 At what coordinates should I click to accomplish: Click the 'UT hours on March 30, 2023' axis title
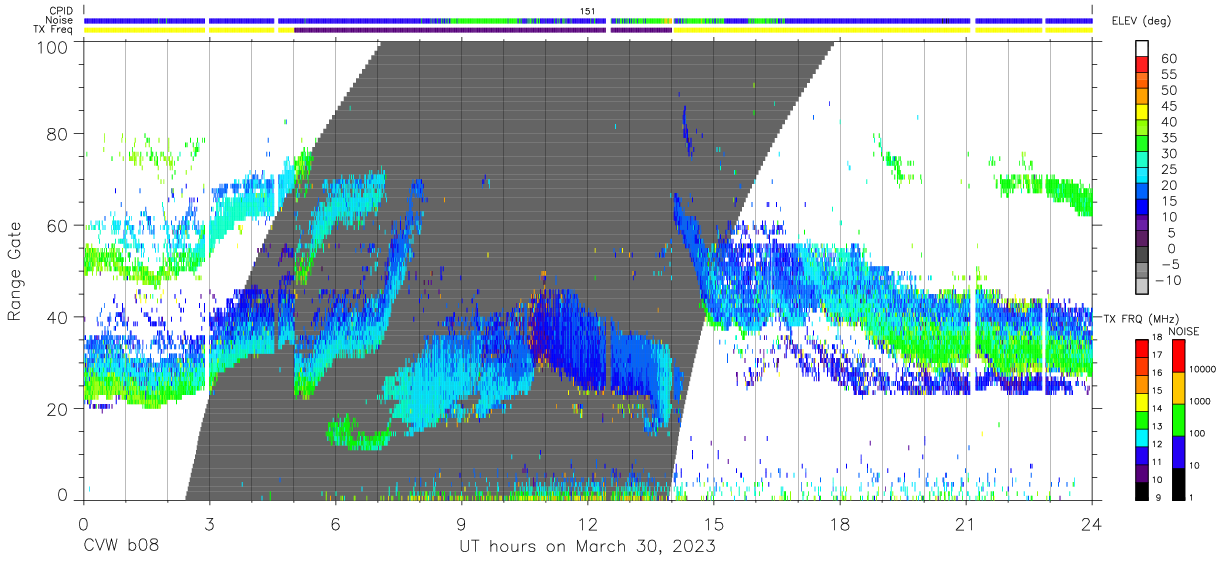(x=587, y=546)
